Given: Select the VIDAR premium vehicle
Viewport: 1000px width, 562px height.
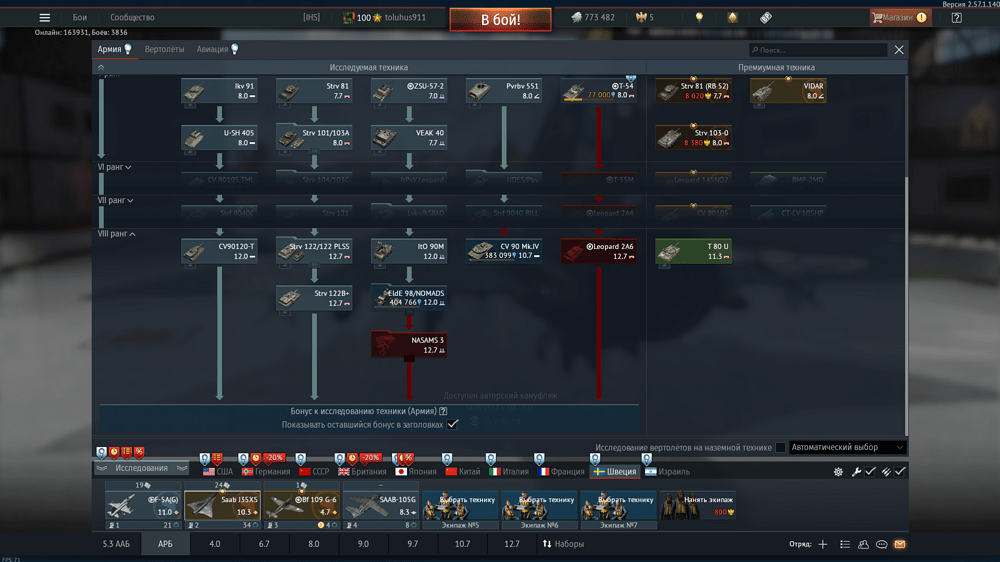Looking at the screenshot, I should [x=788, y=91].
